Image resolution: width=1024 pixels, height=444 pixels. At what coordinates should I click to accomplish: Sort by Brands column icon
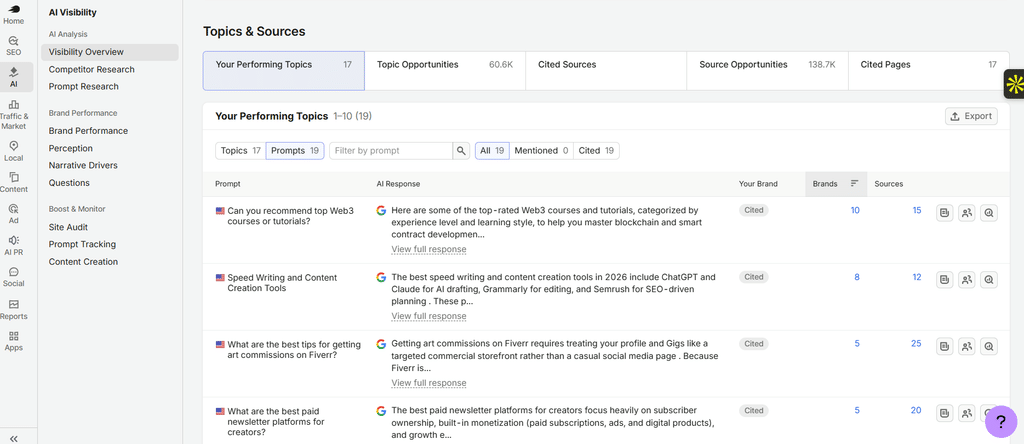pyautogui.click(x=854, y=184)
